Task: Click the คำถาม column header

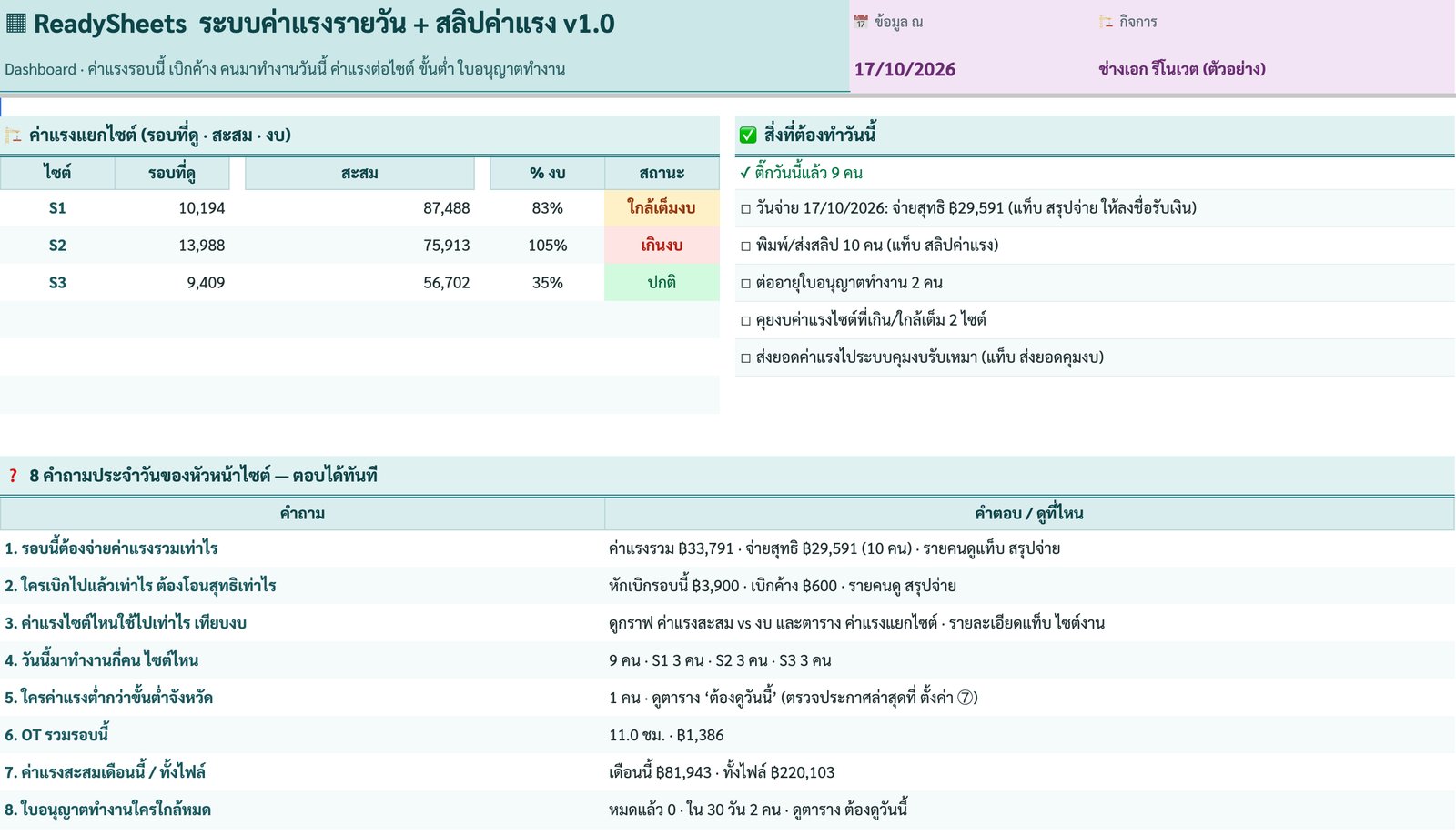Action: [302, 514]
